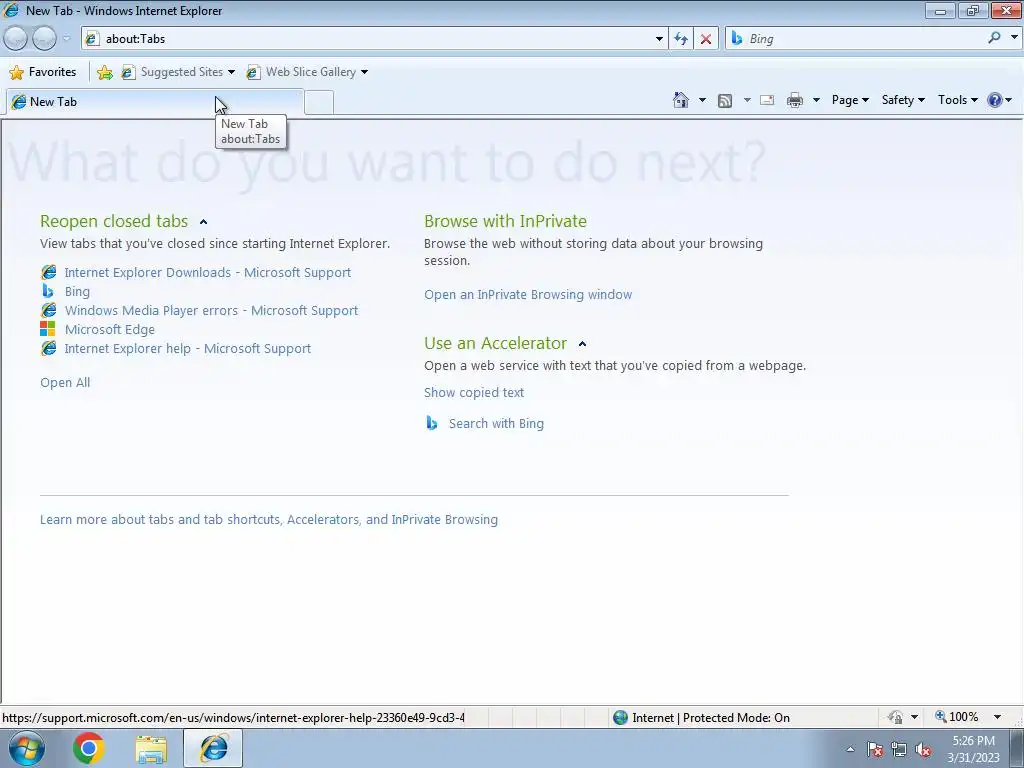This screenshot has width=1024, height=768.
Task: Click the magnifier Search icon
Action: coord(994,38)
